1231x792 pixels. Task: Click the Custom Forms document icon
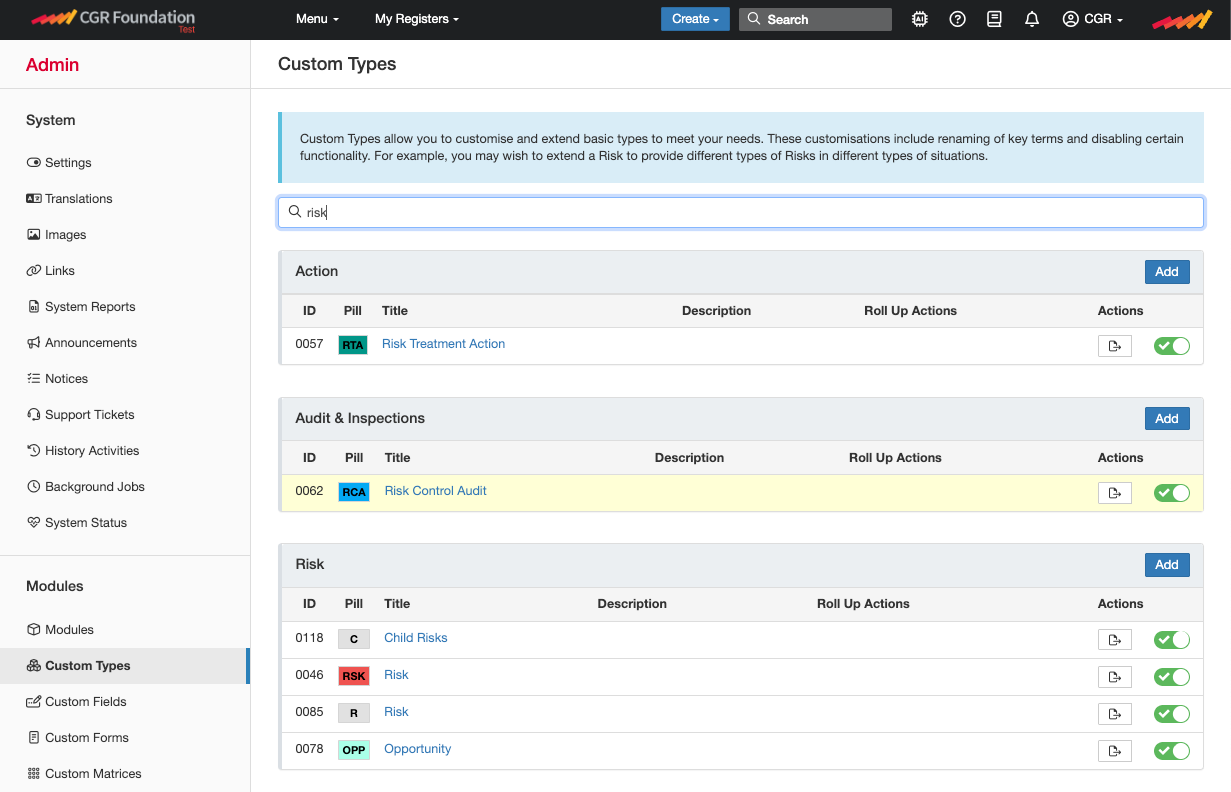34,737
